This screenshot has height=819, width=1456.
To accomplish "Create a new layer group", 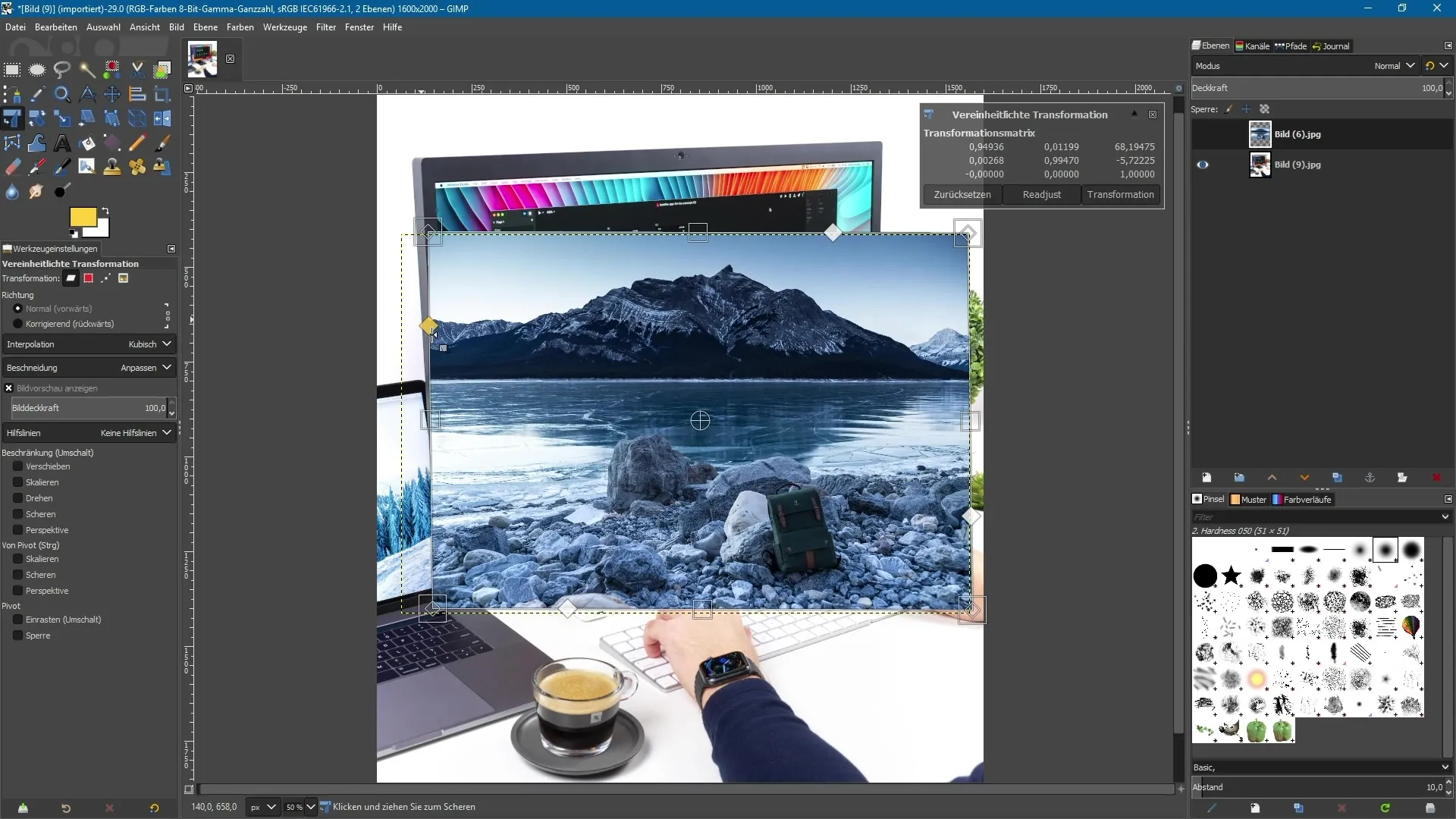I will coord(1239,478).
